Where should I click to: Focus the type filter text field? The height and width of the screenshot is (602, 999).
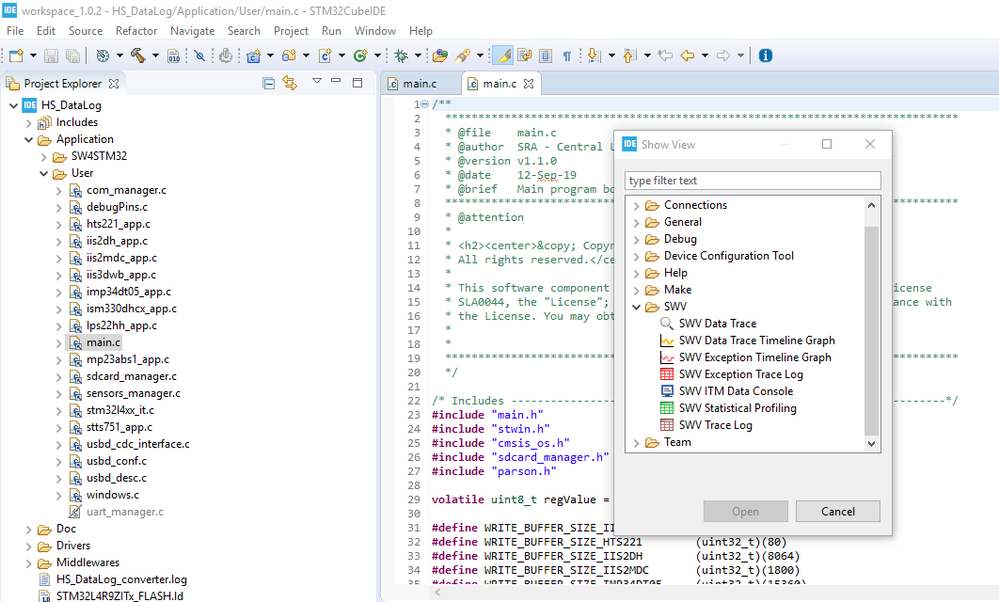click(753, 180)
